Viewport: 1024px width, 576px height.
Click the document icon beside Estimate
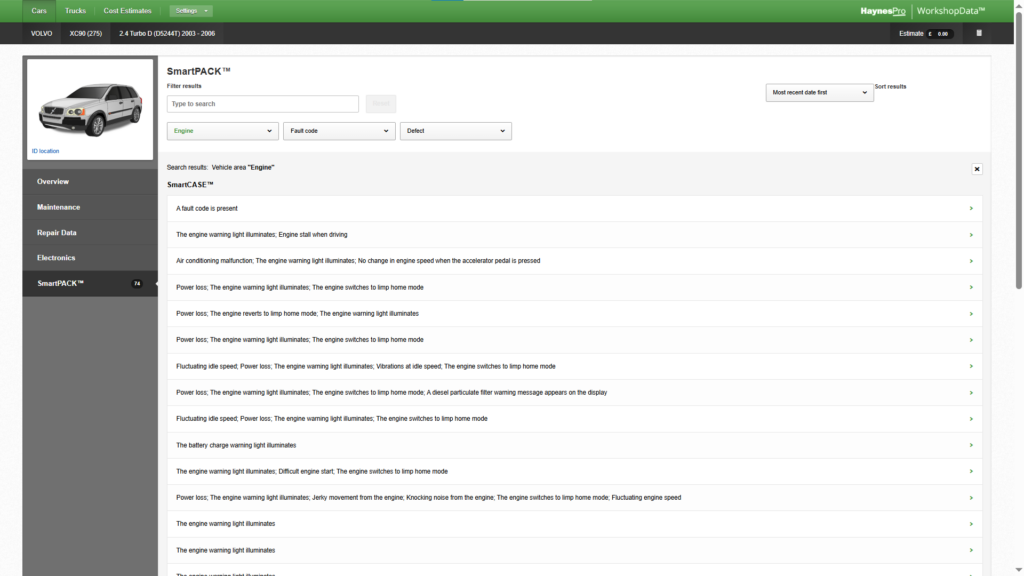point(979,33)
